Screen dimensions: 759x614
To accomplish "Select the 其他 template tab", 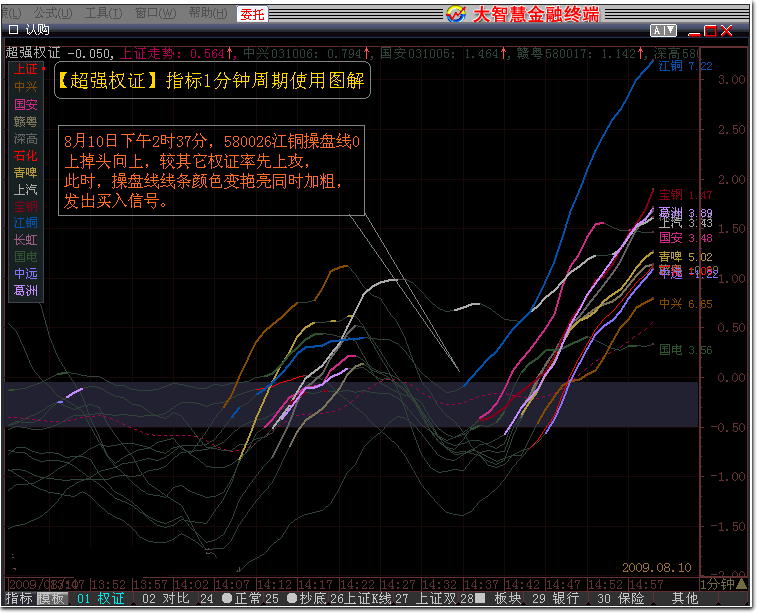I will (x=685, y=599).
